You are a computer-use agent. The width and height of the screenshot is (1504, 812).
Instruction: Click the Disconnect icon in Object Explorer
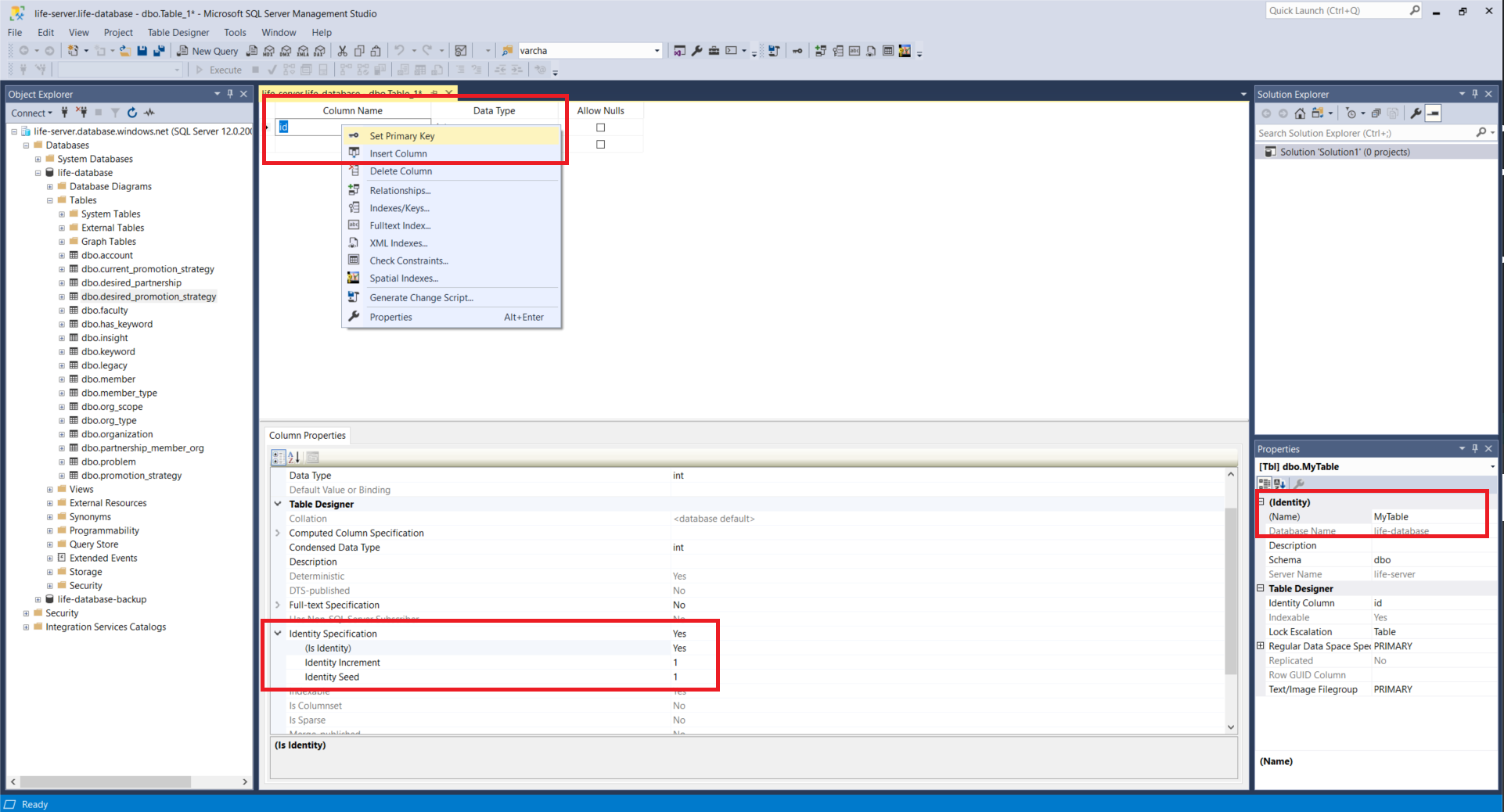point(81,113)
